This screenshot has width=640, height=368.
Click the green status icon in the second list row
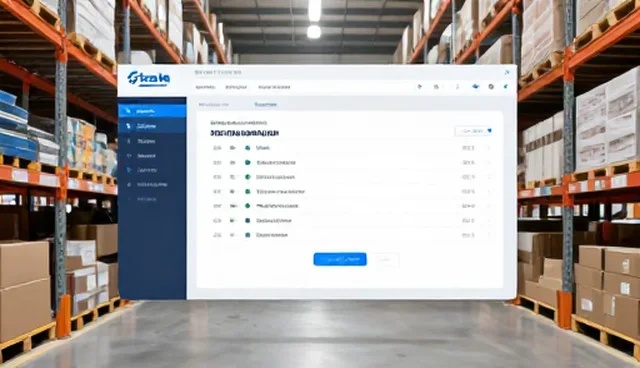tap(247, 162)
